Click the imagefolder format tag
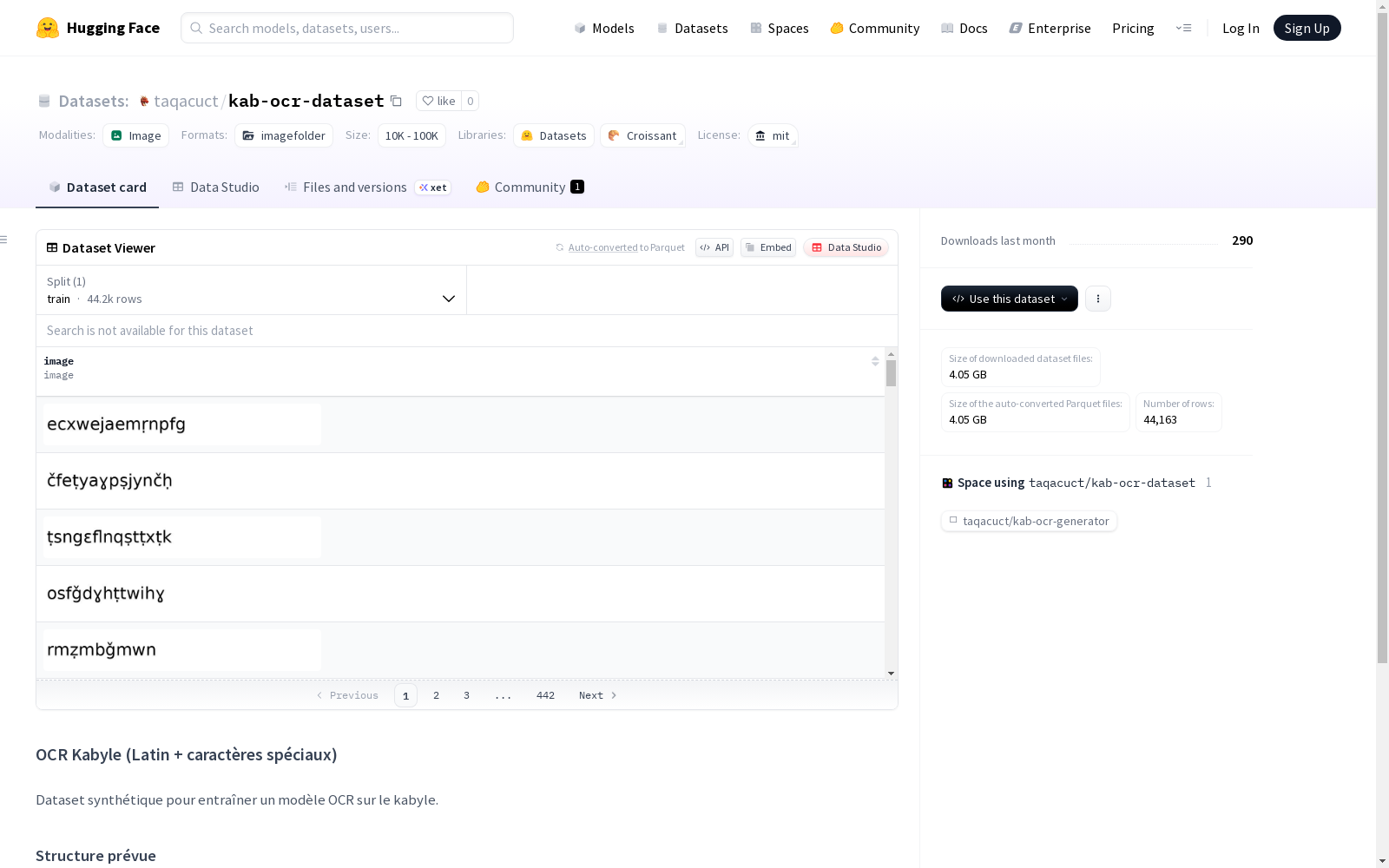The image size is (1389, 868). pyautogui.click(x=284, y=135)
